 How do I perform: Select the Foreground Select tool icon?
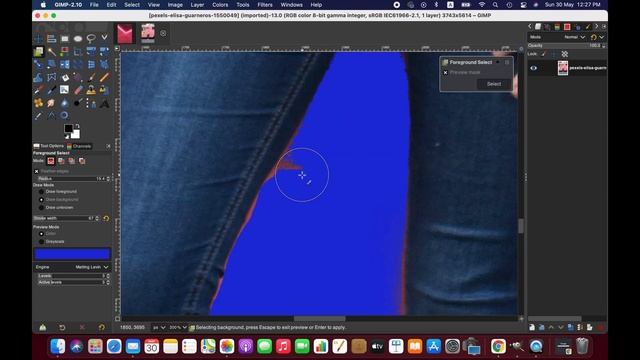pos(38,52)
